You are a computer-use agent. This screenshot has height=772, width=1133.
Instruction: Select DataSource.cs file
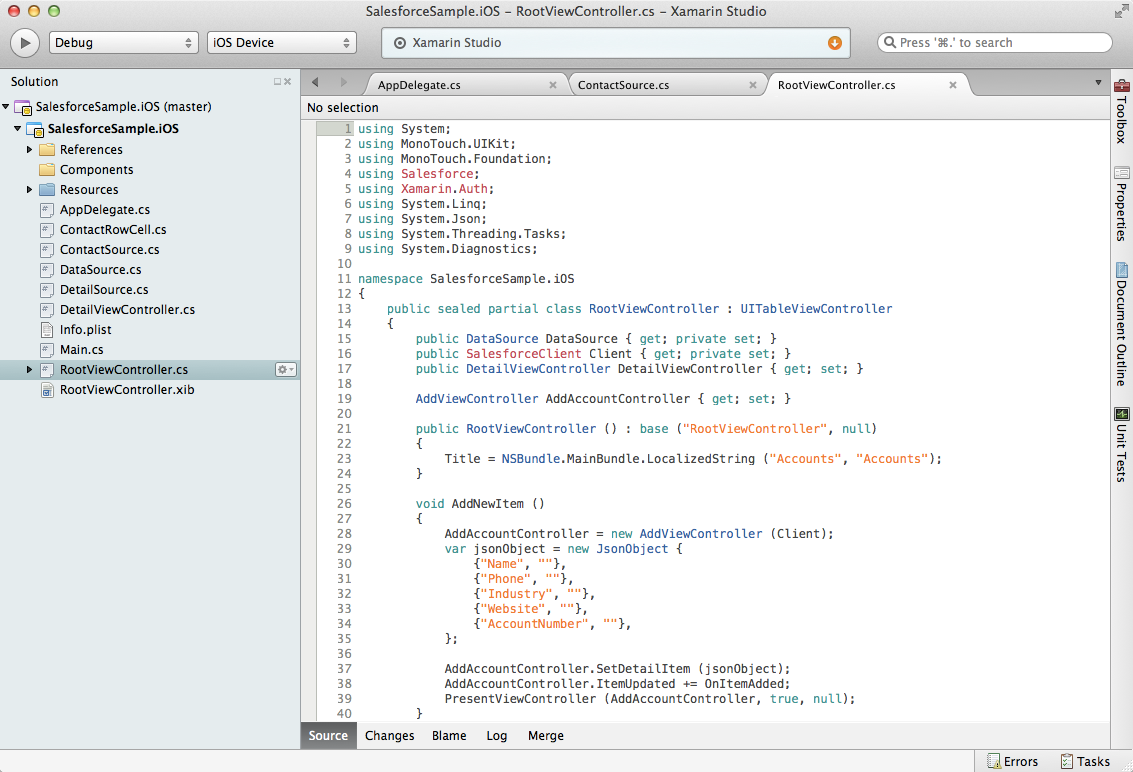click(100, 270)
